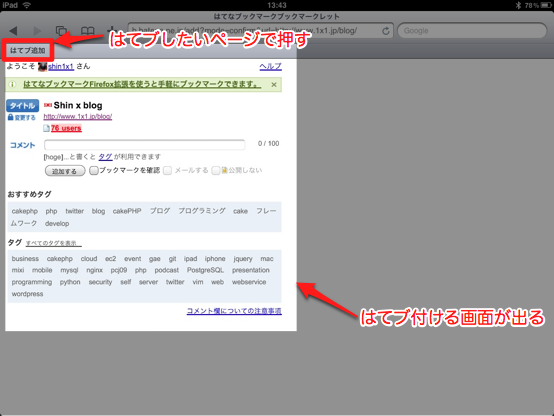The image size is (554, 416).
Task: Select recommended tag cakephp
Action: (x=25, y=211)
